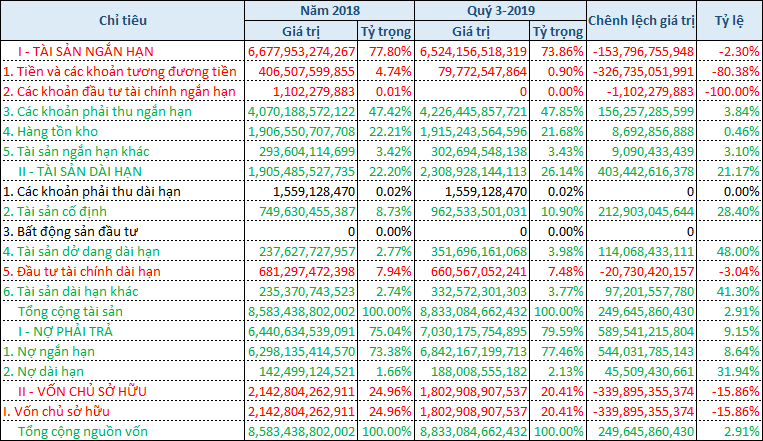Image resolution: width=763 pixels, height=441 pixels.
Task: Click the 'Năm 2018' column header
Action: point(329,11)
